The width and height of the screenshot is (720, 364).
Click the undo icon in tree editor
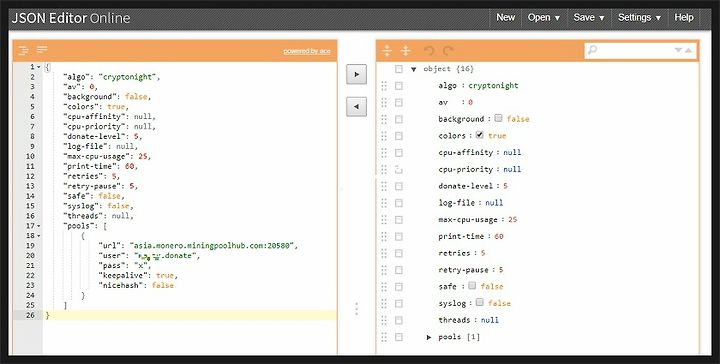[429, 50]
